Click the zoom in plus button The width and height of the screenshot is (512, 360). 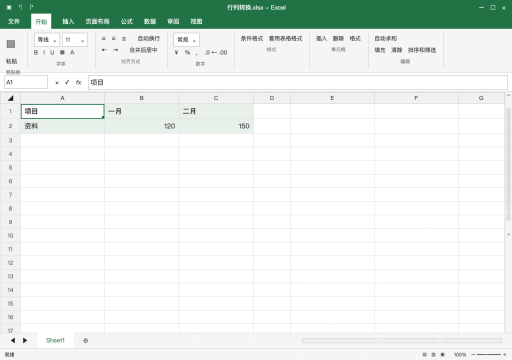(x=505, y=355)
